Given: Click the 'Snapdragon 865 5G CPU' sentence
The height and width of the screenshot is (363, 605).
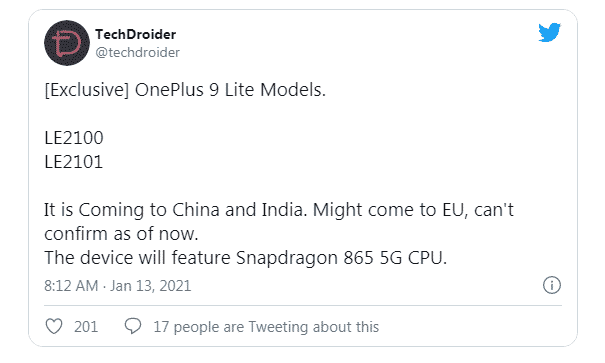Looking at the screenshot, I should pyautogui.click(x=341, y=258).
